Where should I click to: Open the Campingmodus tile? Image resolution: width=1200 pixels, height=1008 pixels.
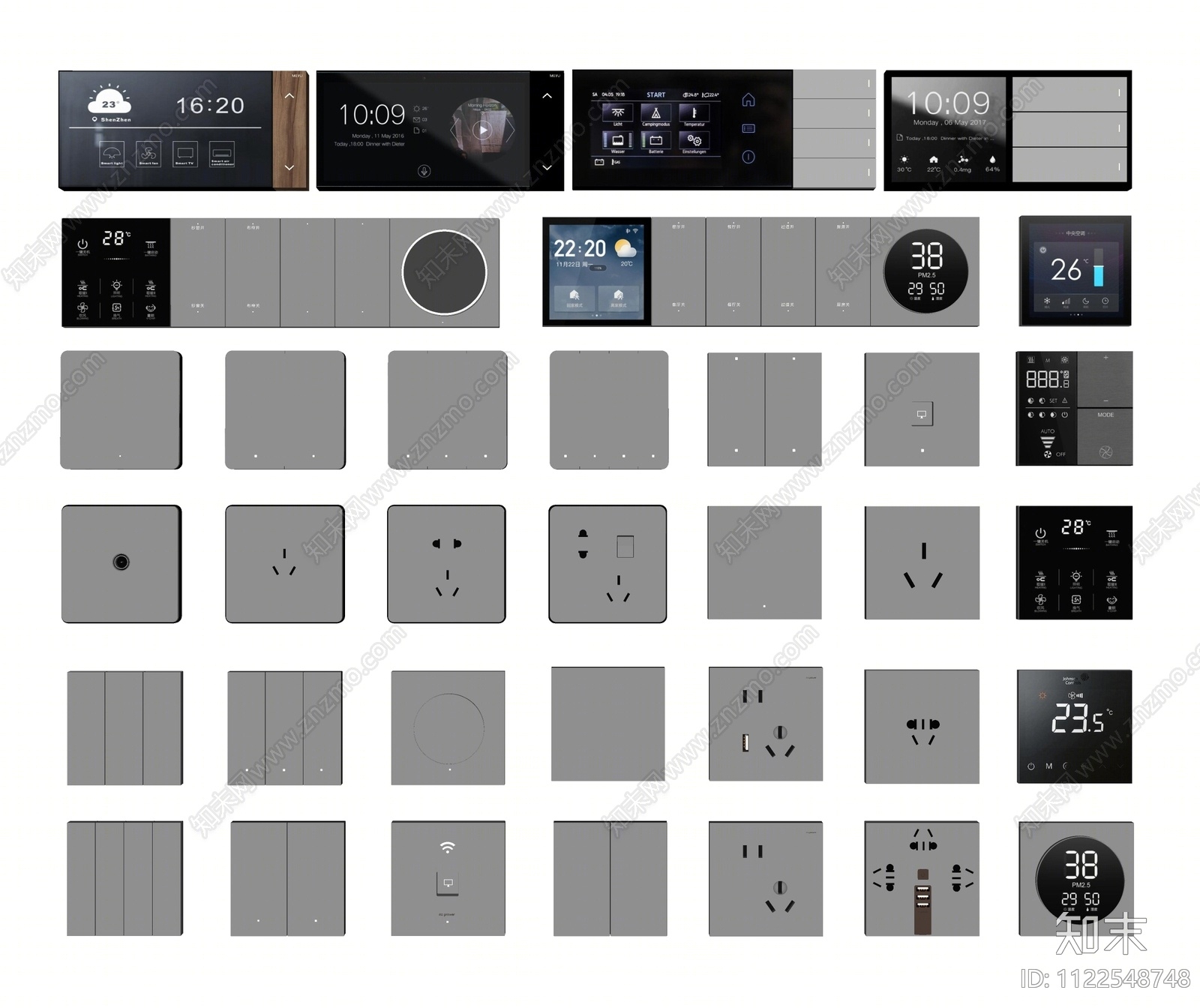click(x=655, y=114)
